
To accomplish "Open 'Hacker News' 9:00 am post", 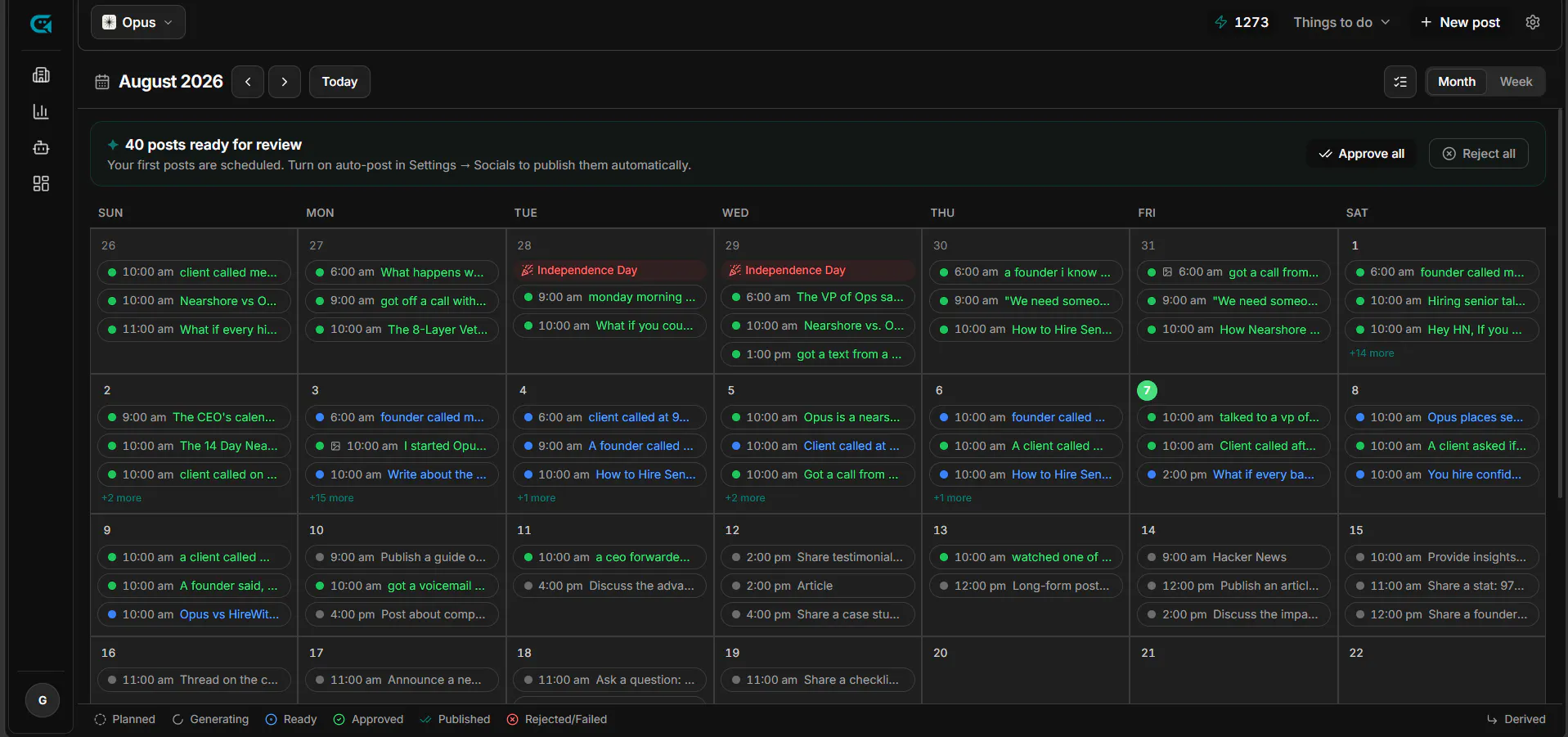I will coord(1233,557).
